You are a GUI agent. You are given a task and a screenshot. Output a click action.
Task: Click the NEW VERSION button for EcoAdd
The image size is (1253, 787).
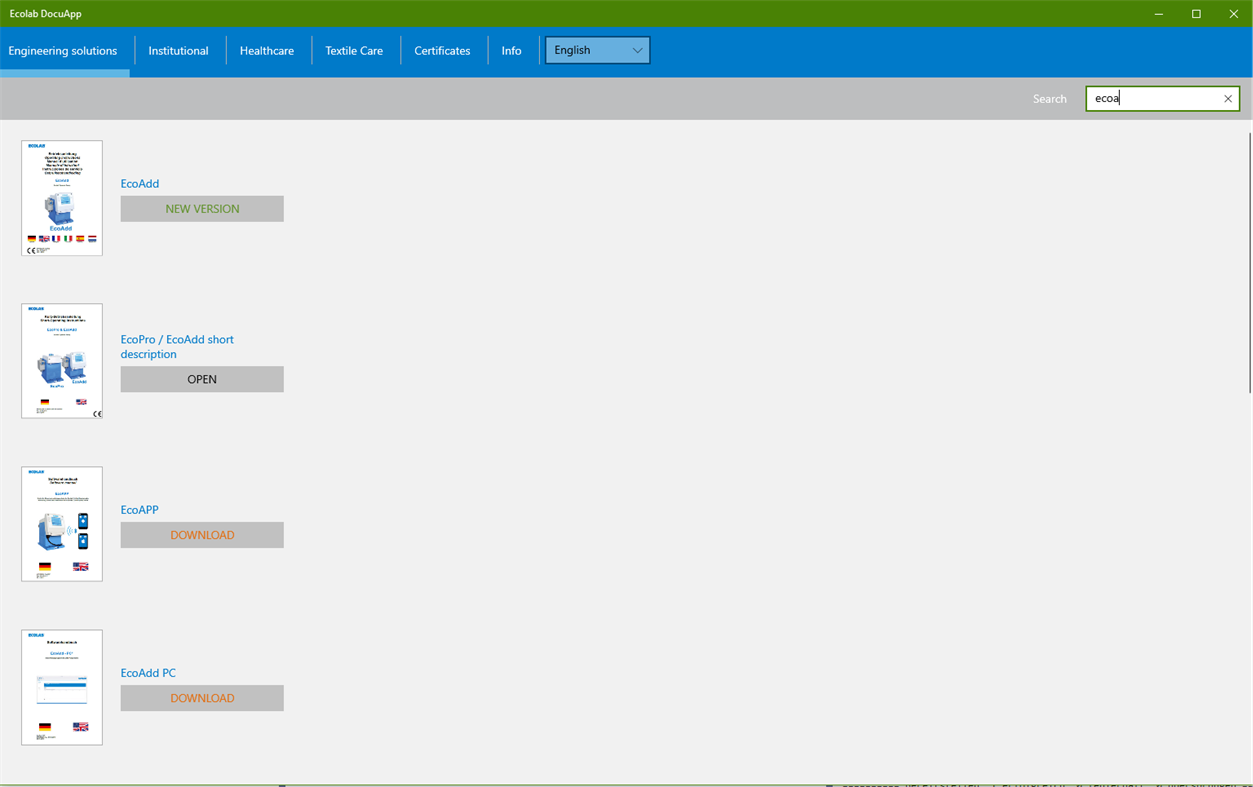201,208
